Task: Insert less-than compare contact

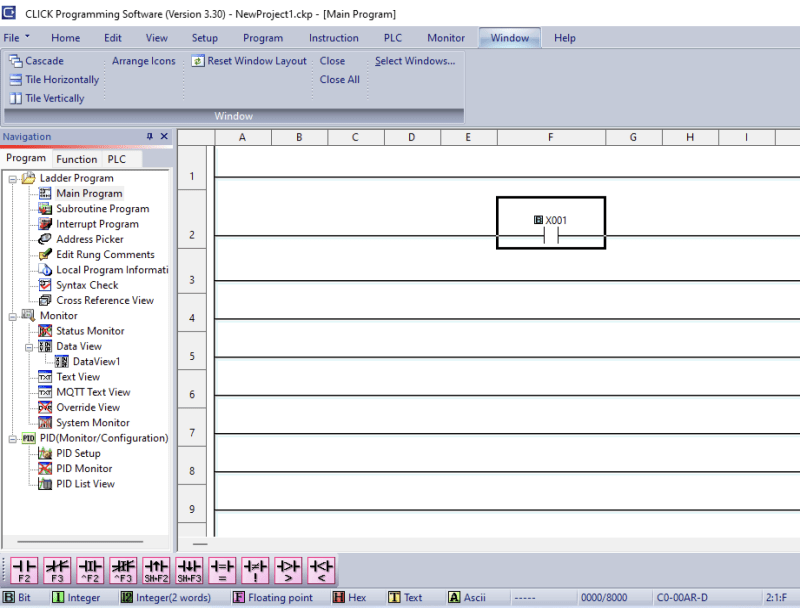Action: click(x=321, y=570)
